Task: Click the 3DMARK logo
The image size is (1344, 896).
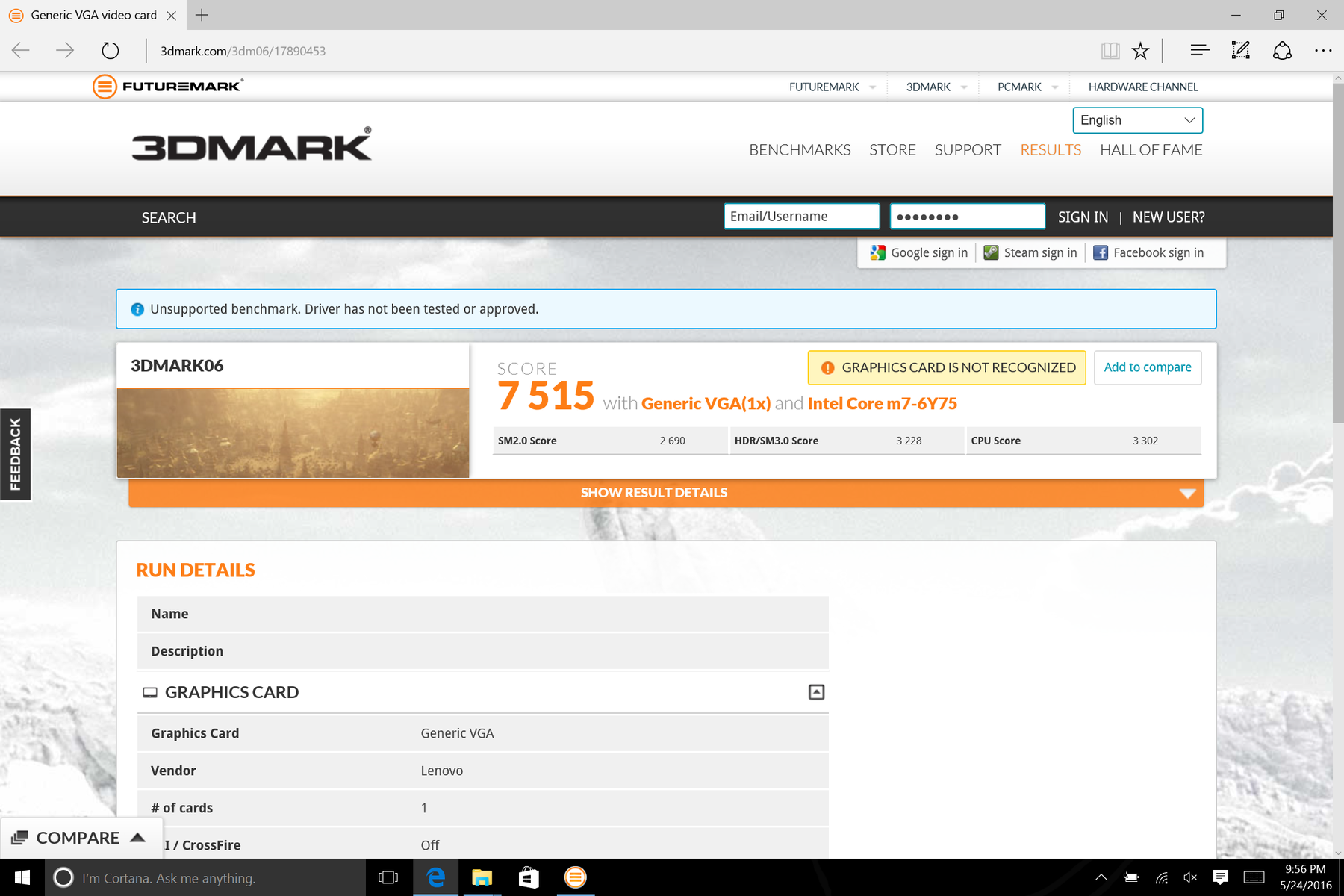Action: coord(252,144)
